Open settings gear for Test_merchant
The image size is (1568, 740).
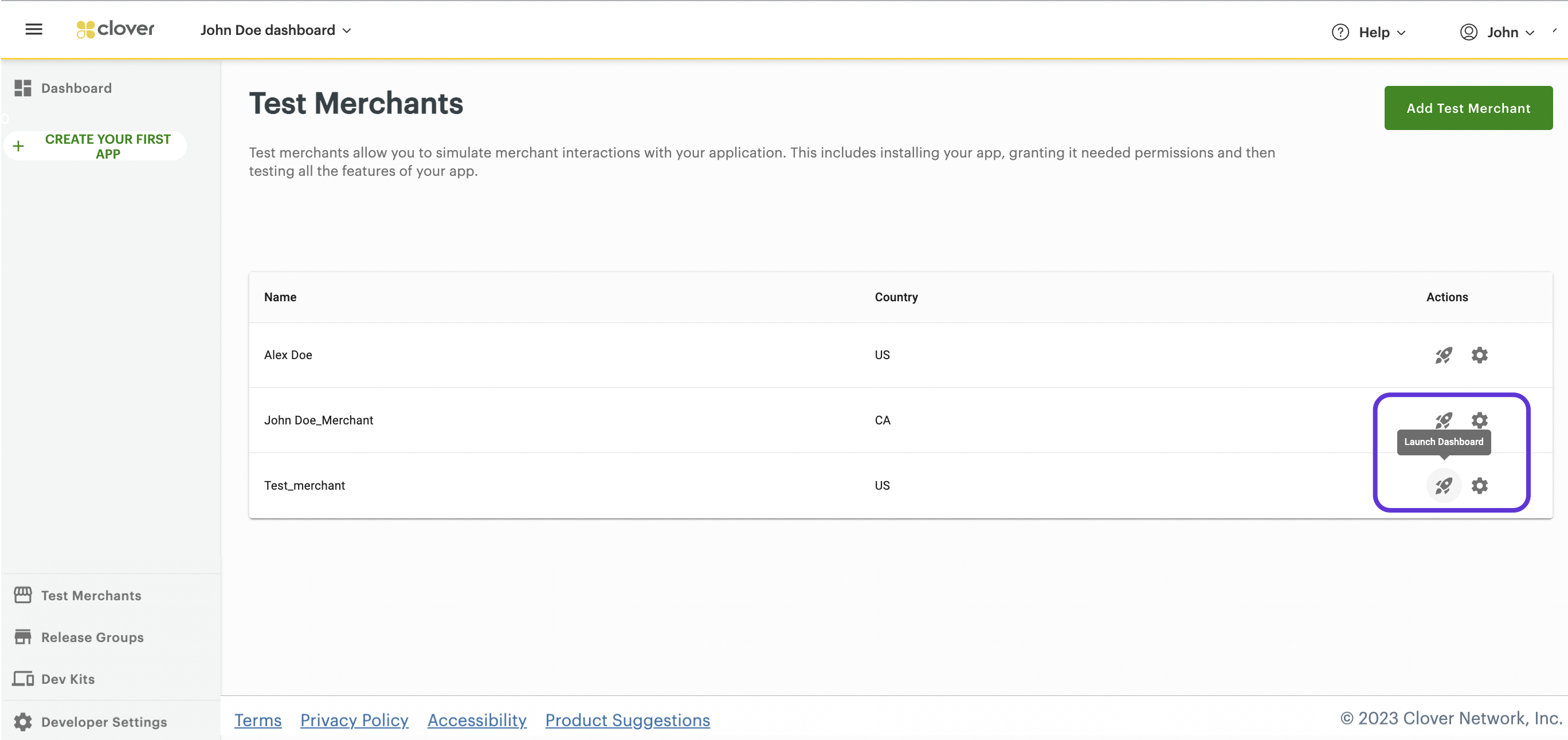point(1479,486)
